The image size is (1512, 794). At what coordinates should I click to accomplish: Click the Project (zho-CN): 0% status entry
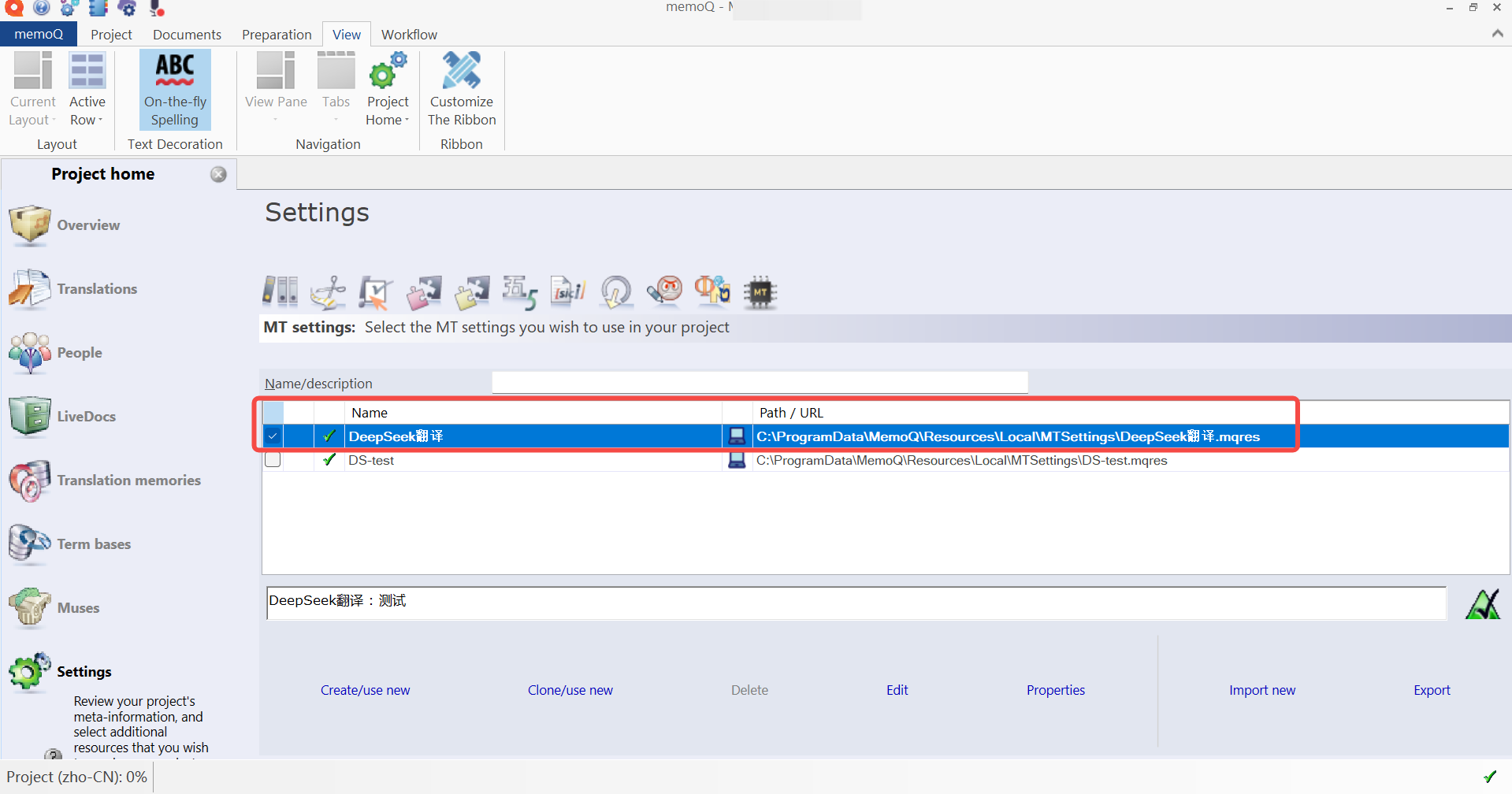click(76, 777)
